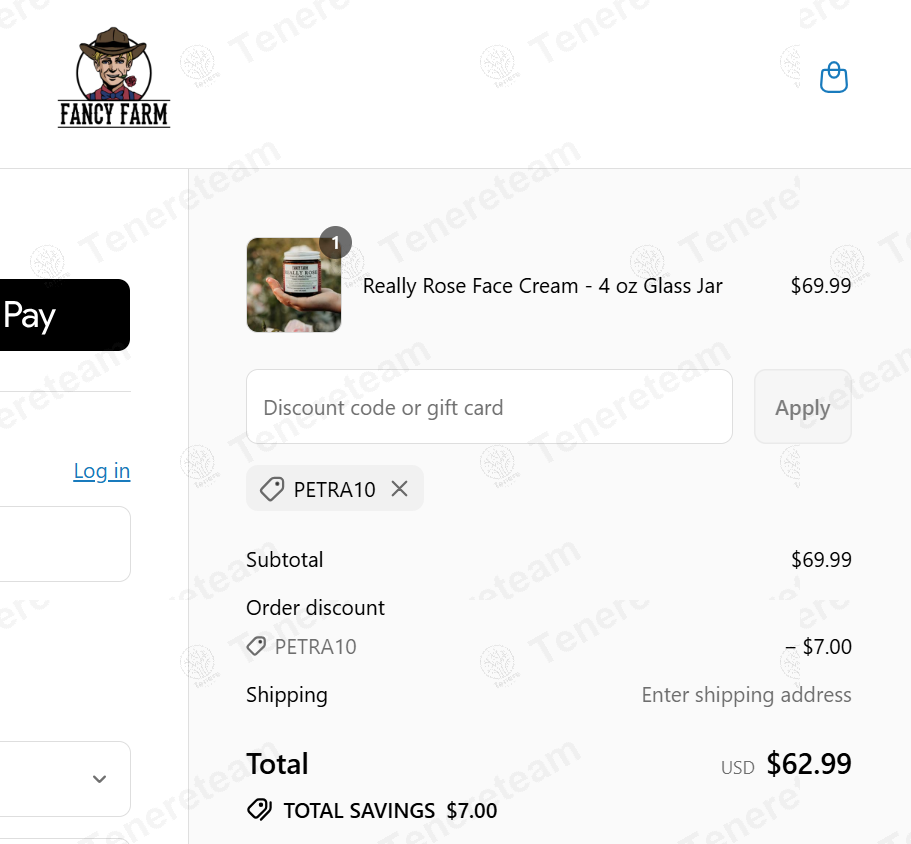Click the Really Rose Face Cream thumbnail
The width and height of the screenshot is (911, 844).
click(x=294, y=285)
